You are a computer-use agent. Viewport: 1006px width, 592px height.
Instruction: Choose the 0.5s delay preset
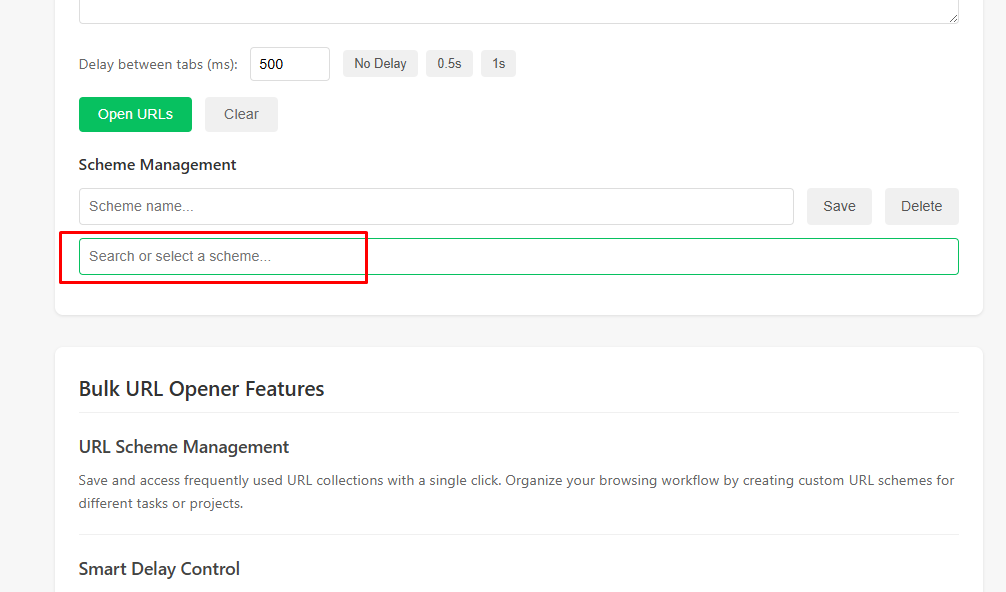449,63
